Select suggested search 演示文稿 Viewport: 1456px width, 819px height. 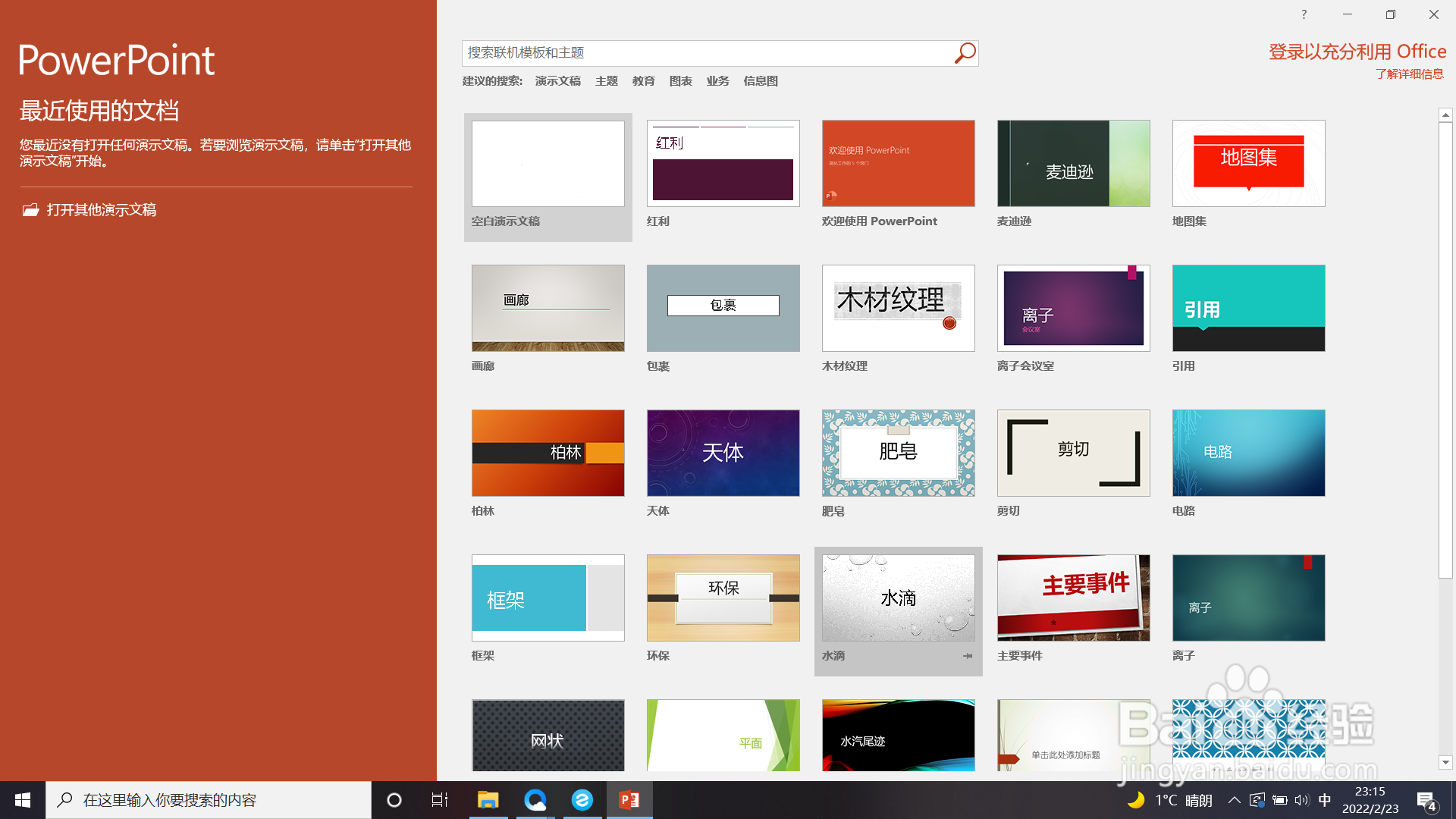[x=558, y=81]
